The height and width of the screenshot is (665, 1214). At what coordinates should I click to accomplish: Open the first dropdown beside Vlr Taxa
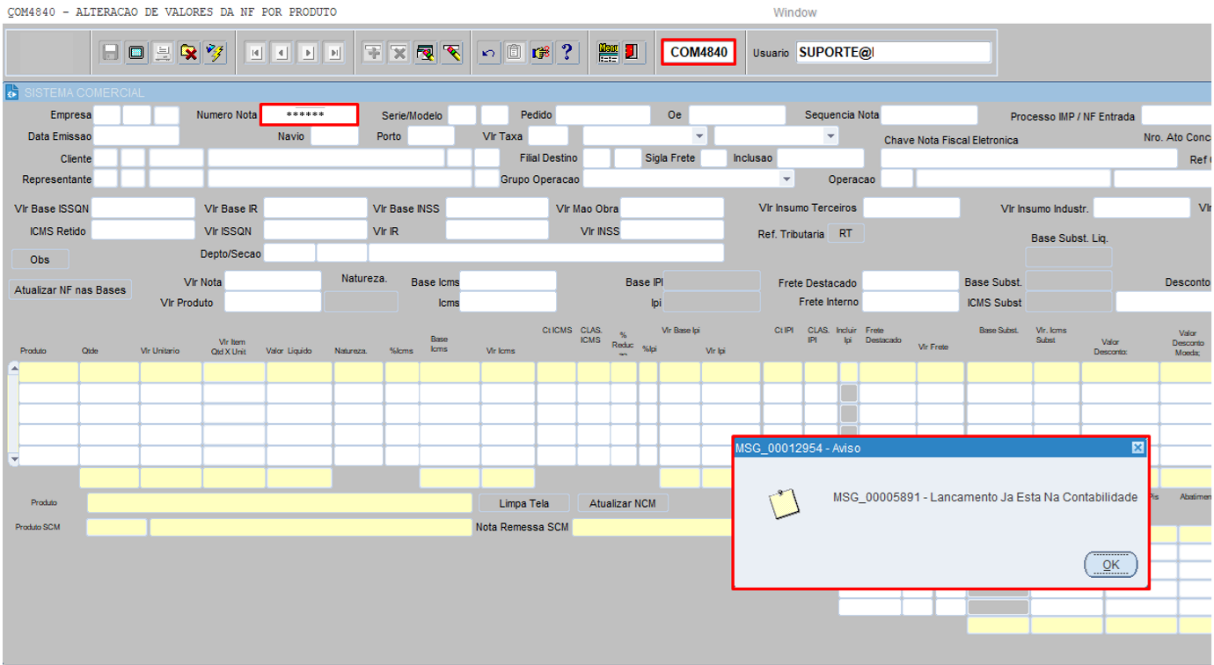699,136
